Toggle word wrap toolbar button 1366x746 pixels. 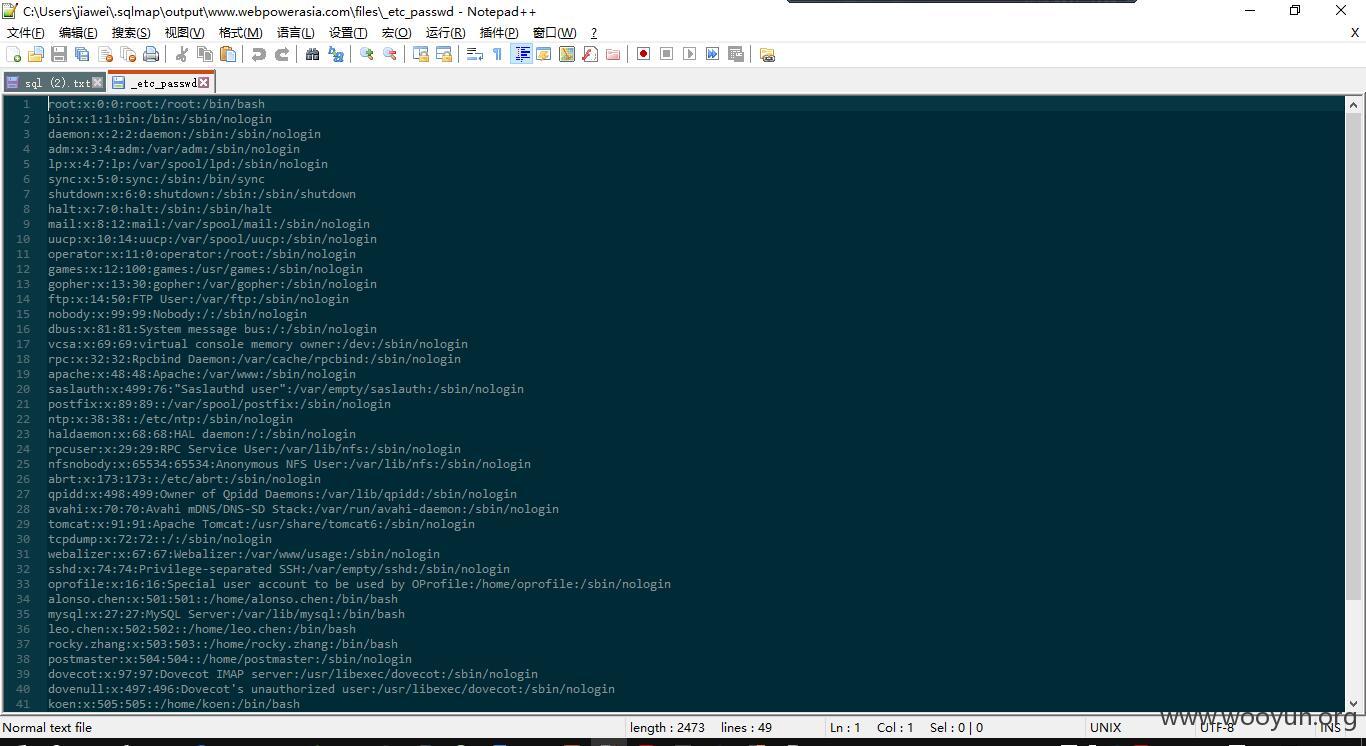click(x=475, y=54)
